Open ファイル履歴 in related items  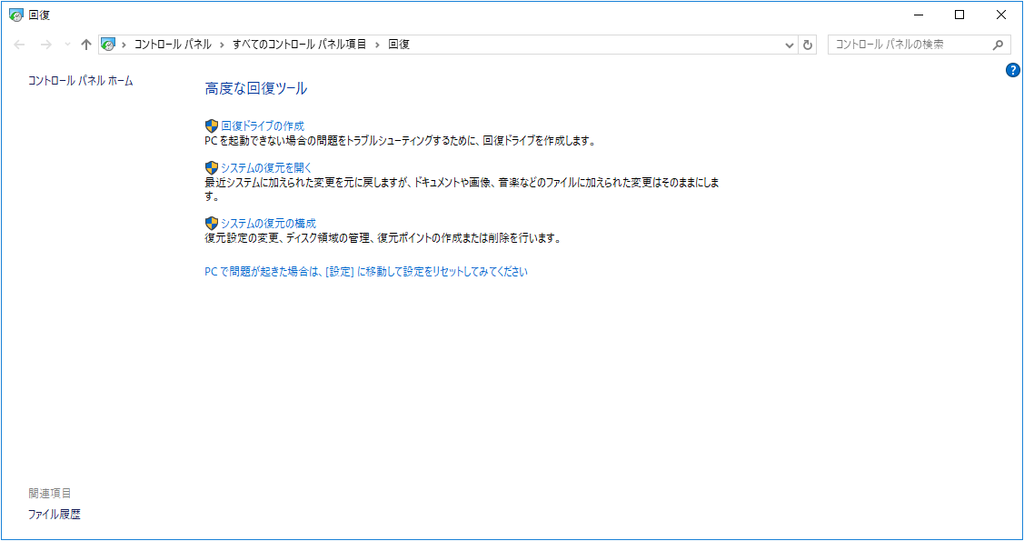click(x=54, y=514)
